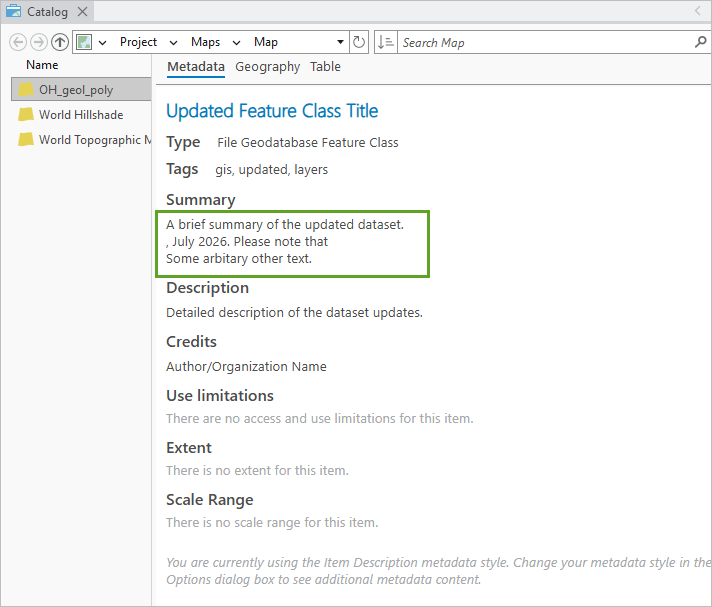The height and width of the screenshot is (607, 712).
Task: Select World Topographic Map item
Action: point(82,139)
